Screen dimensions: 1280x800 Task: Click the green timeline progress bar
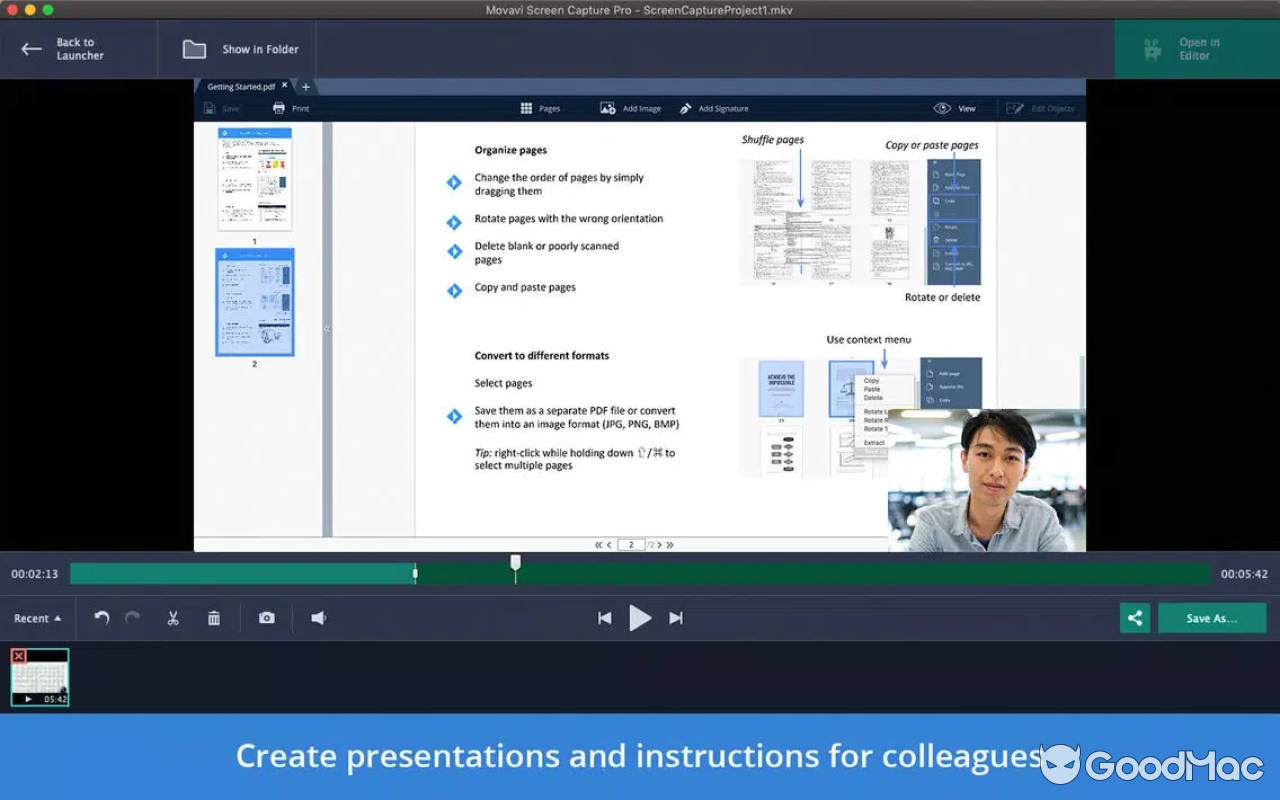tap(240, 573)
